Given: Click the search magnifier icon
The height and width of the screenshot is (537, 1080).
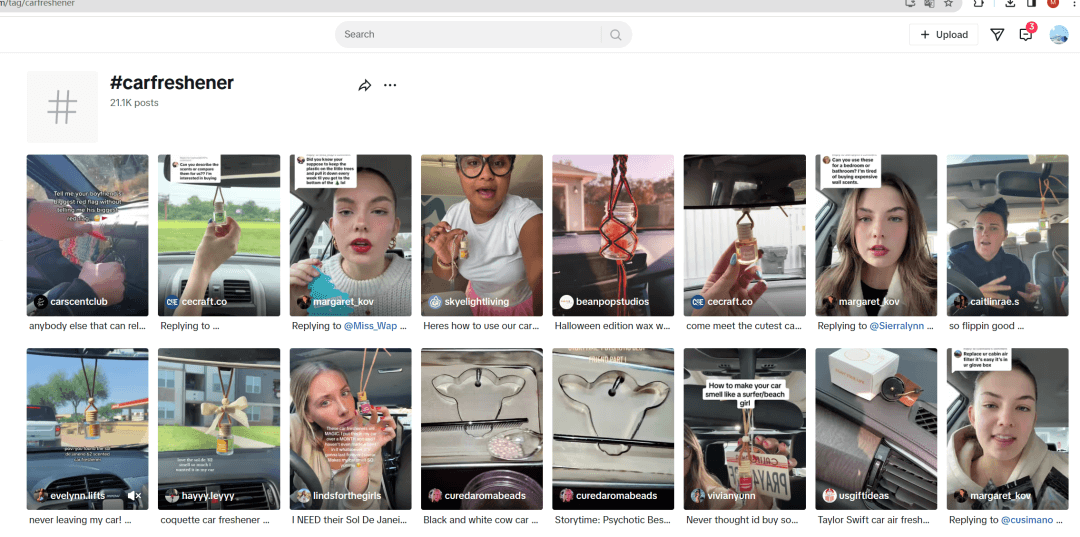Looking at the screenshot, I should click(x=616, y=34).
